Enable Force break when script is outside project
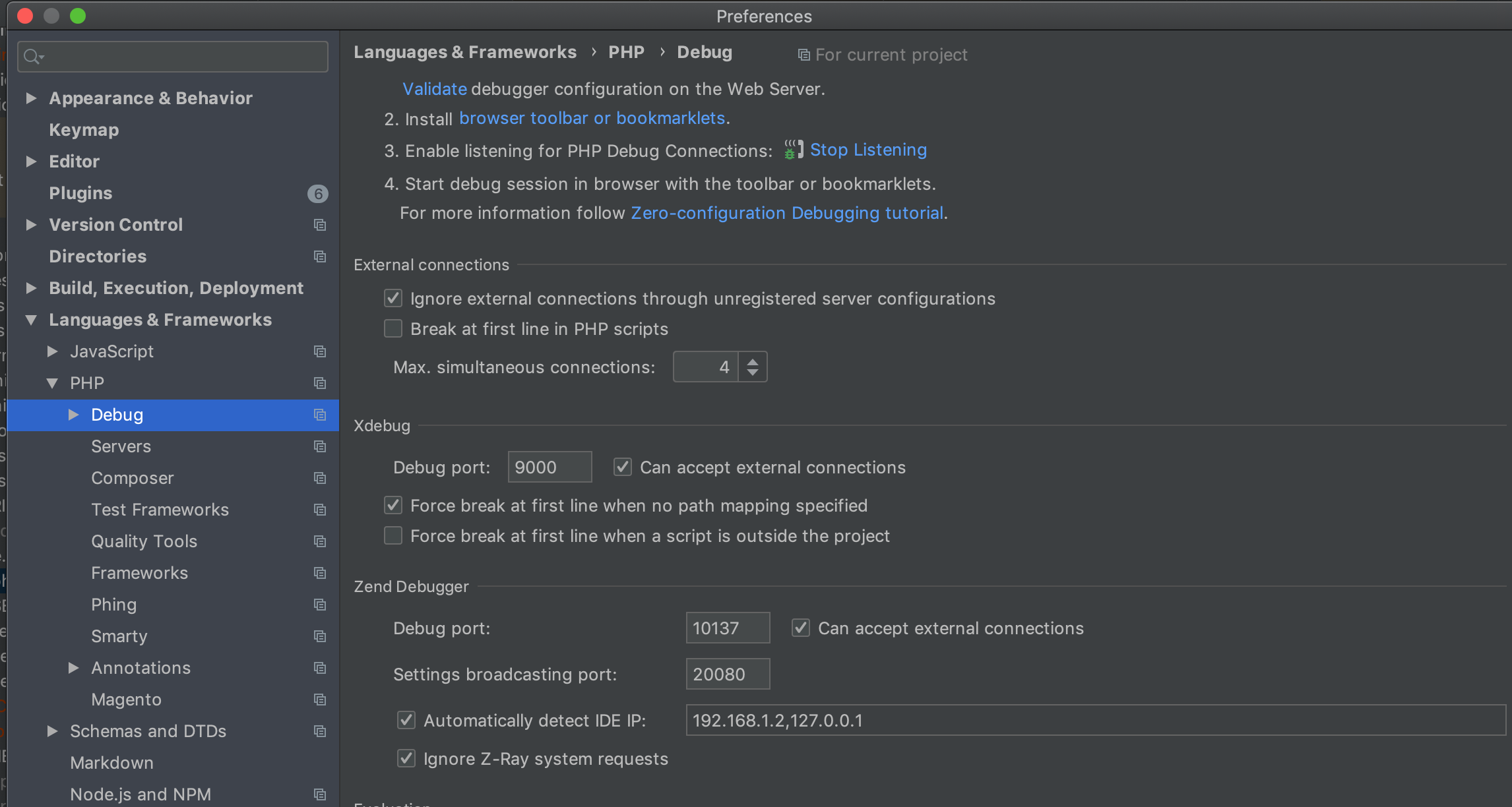Viewport: 1512px width, 807px height. click(393, 535)
